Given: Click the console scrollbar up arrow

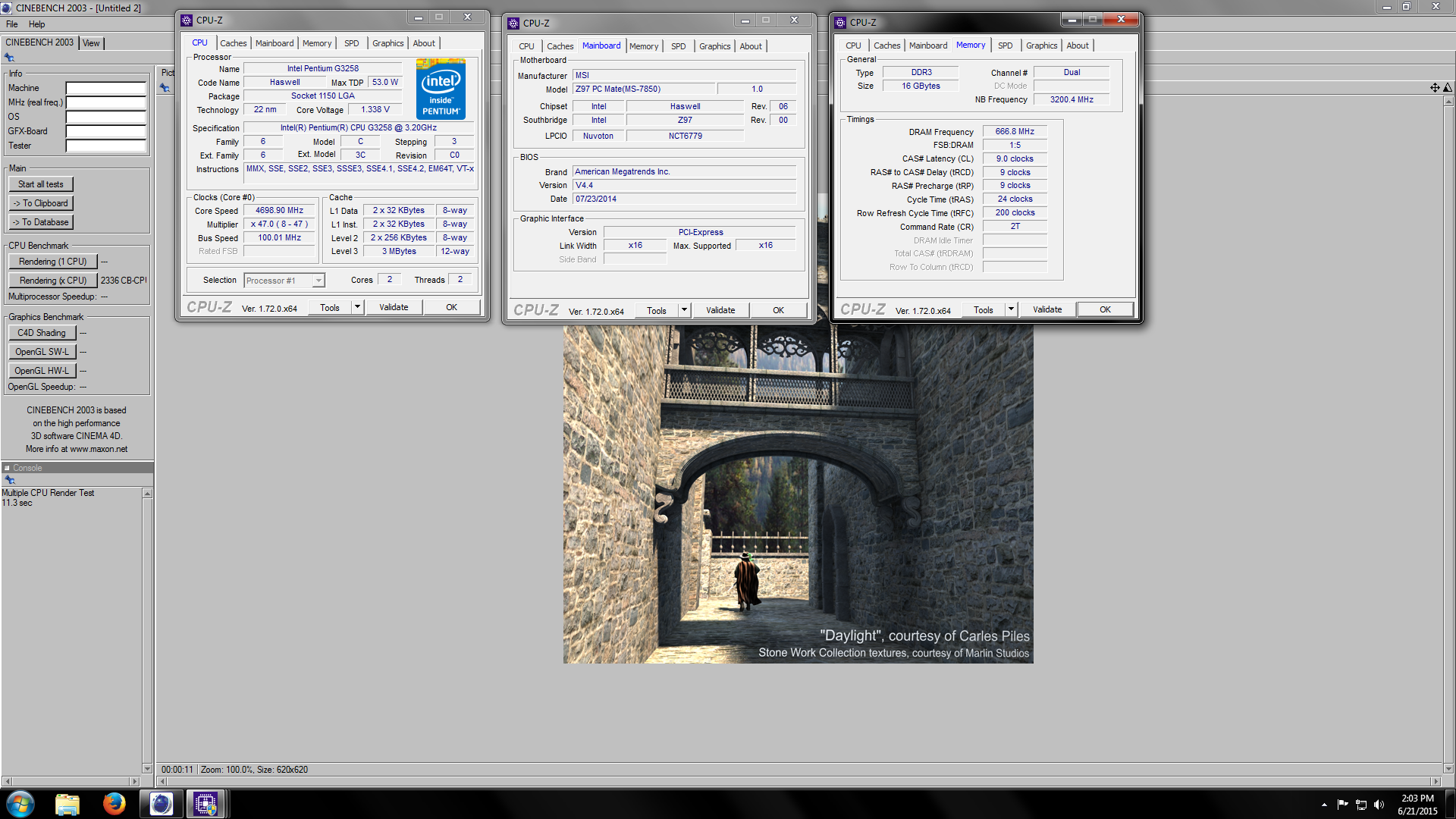Looking at the screenshot, I should [x=147, y=494].
